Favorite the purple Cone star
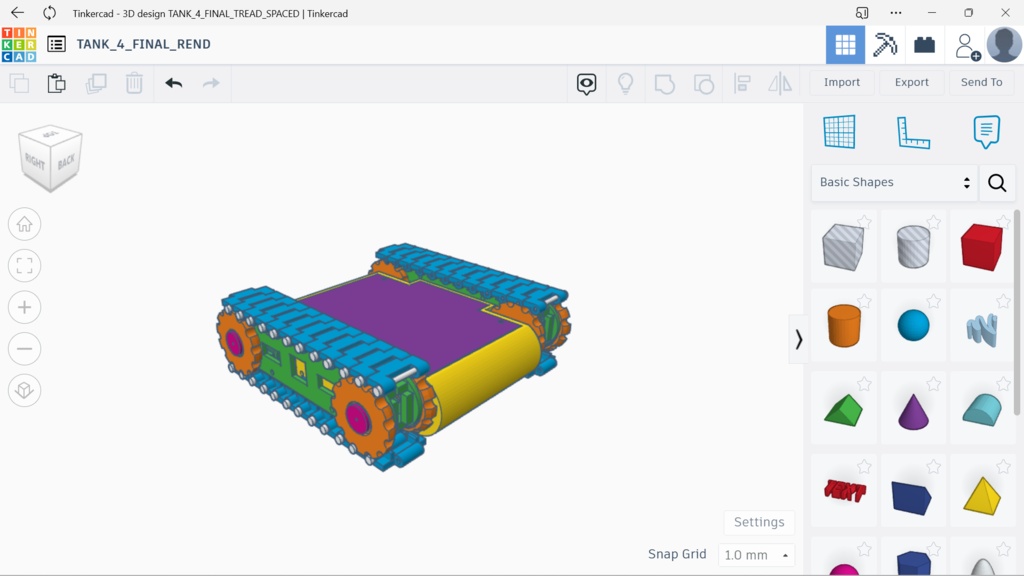The image size is (1024, 576). [x=934, y=384]
